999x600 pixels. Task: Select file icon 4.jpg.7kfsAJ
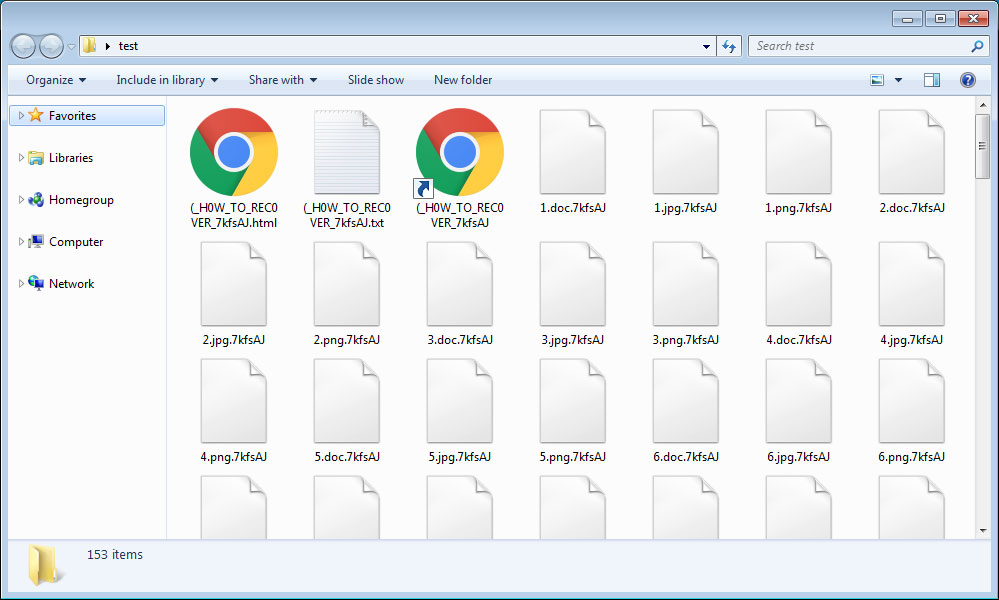point(911,284)
